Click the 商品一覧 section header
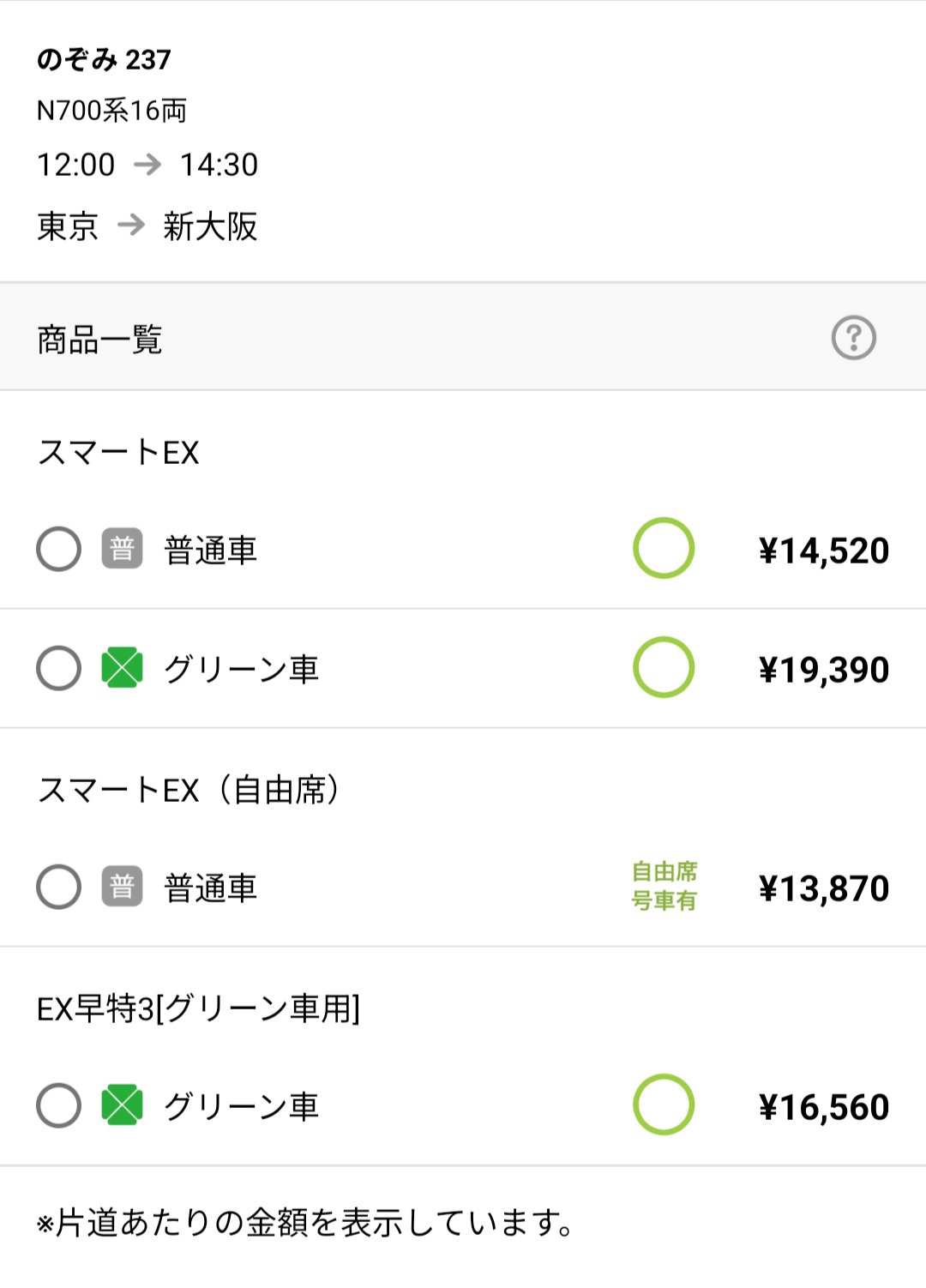Viewport: 926px width, 1288px height. (99, 340)
